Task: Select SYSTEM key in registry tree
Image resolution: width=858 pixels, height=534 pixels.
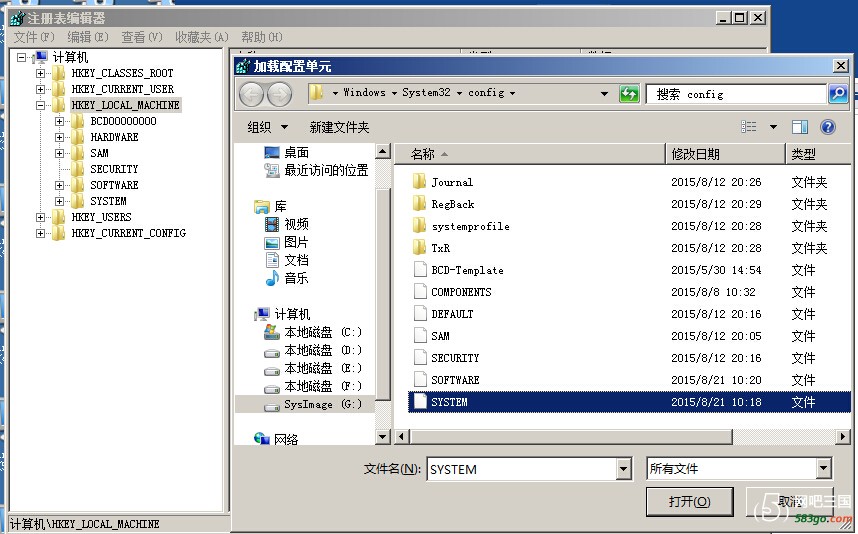Action: 108,201
